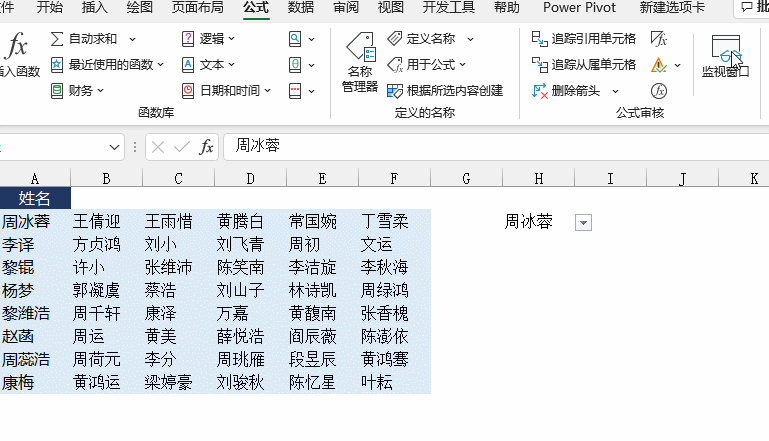Image resolution: width=769 pixels, height=441 pixels.
Task: Switch to the 开始 tab
Action: (50, 7)
